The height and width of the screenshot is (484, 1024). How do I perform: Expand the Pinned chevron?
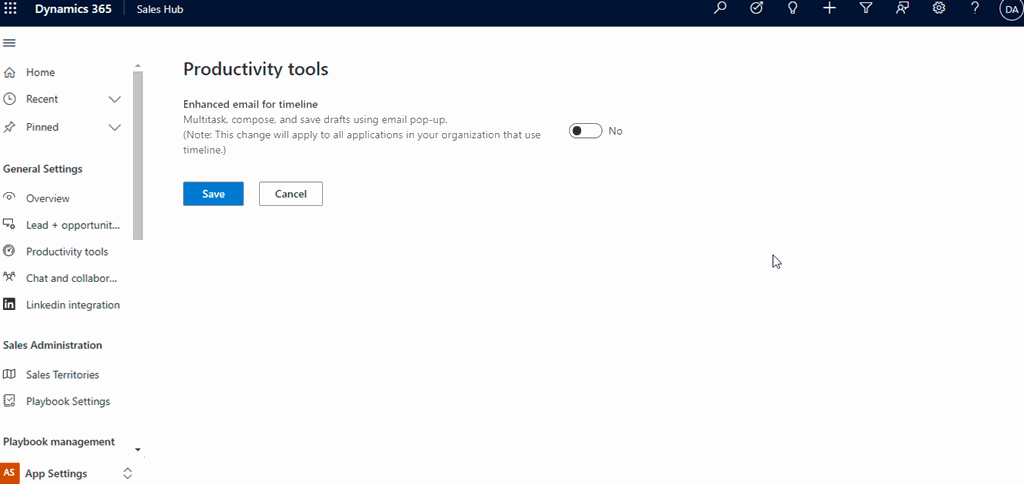pyautogui.click(x=114, y=127)
